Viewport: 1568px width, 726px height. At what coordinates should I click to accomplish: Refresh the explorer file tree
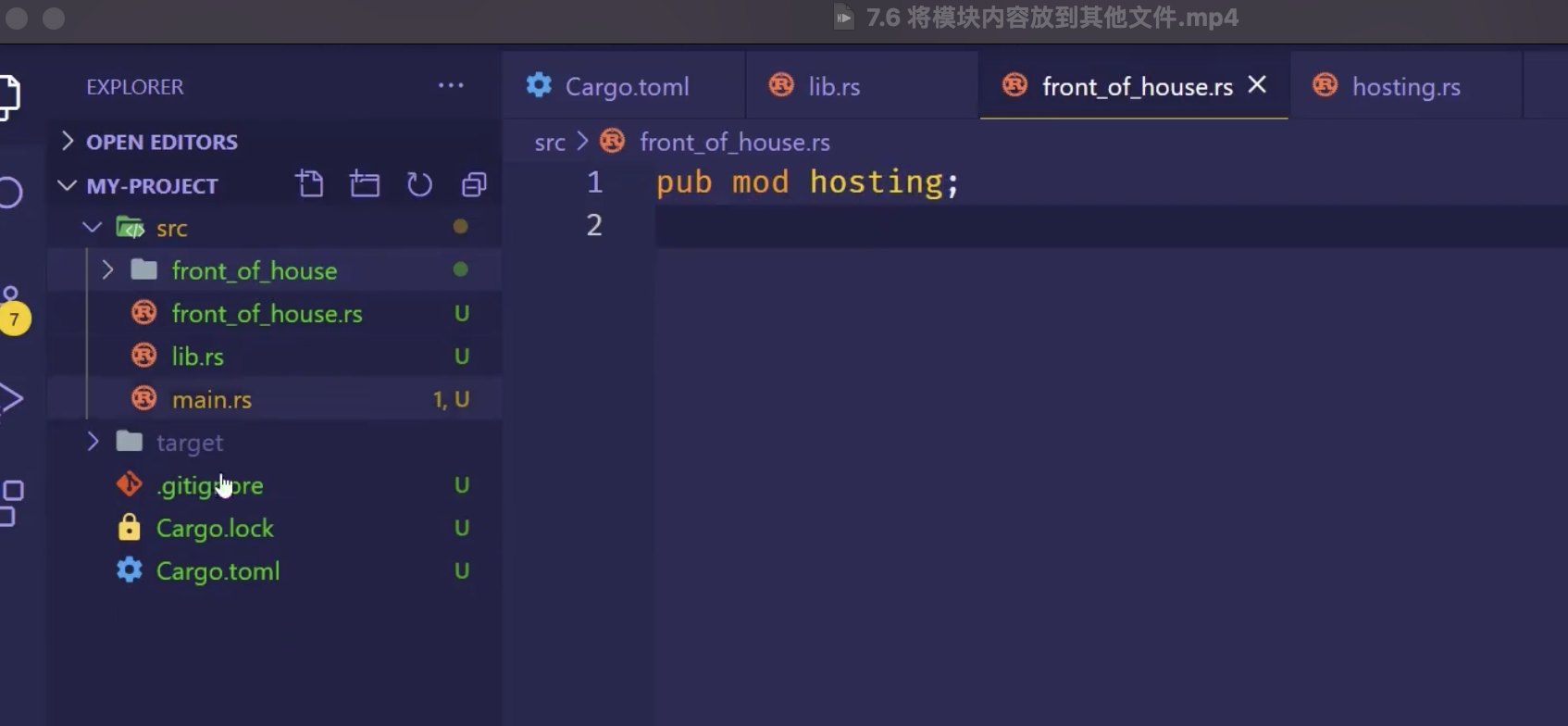(x=419, y=185)
